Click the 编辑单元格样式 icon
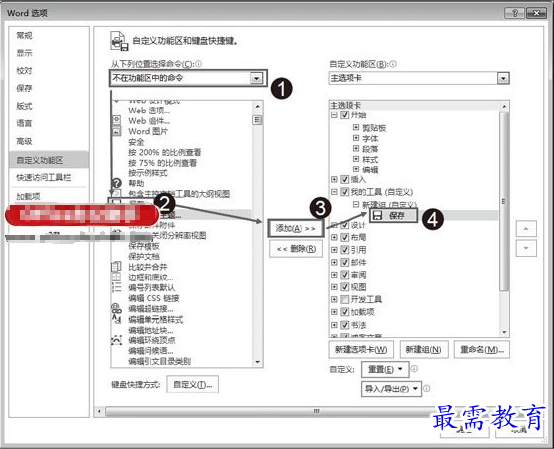 pyautogui.click(x=117, y=319)
